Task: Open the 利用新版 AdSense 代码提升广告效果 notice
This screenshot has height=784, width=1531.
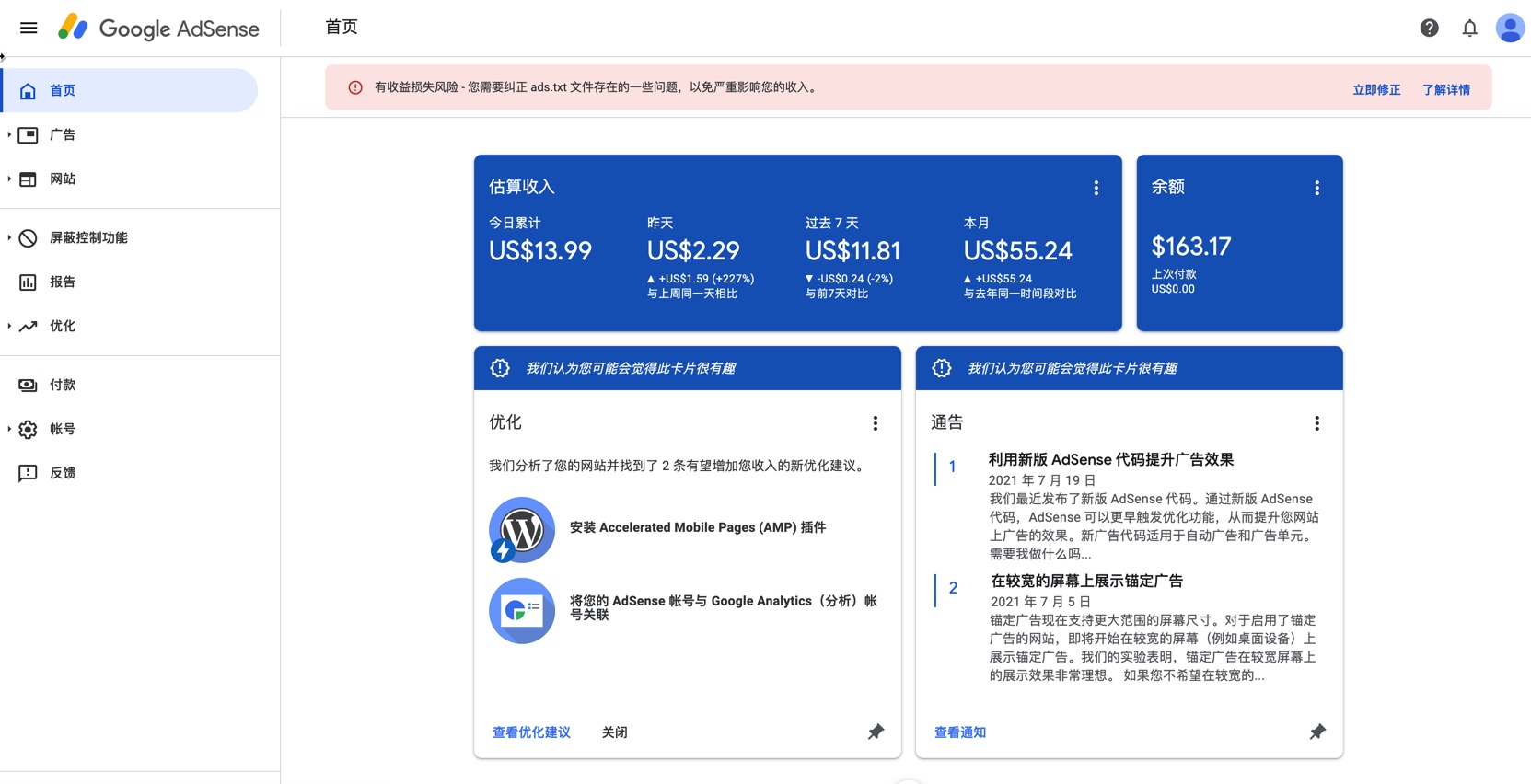Action: (1111, 459)
